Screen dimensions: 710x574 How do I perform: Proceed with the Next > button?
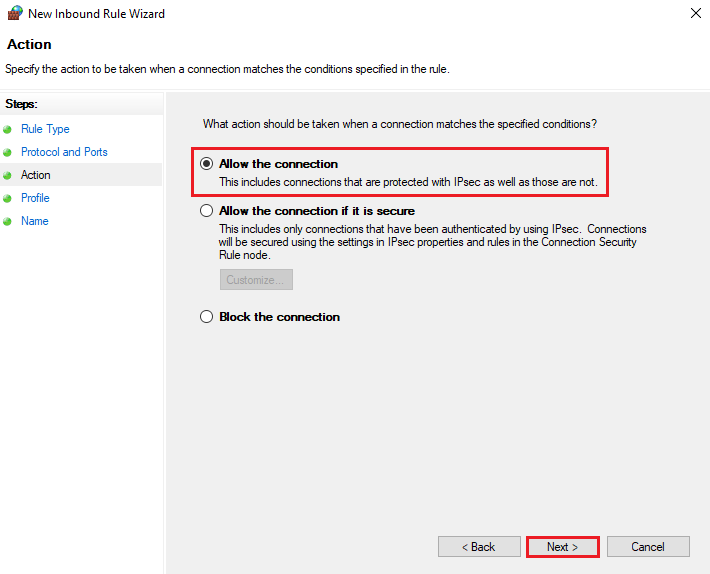(x=563, y=547)
